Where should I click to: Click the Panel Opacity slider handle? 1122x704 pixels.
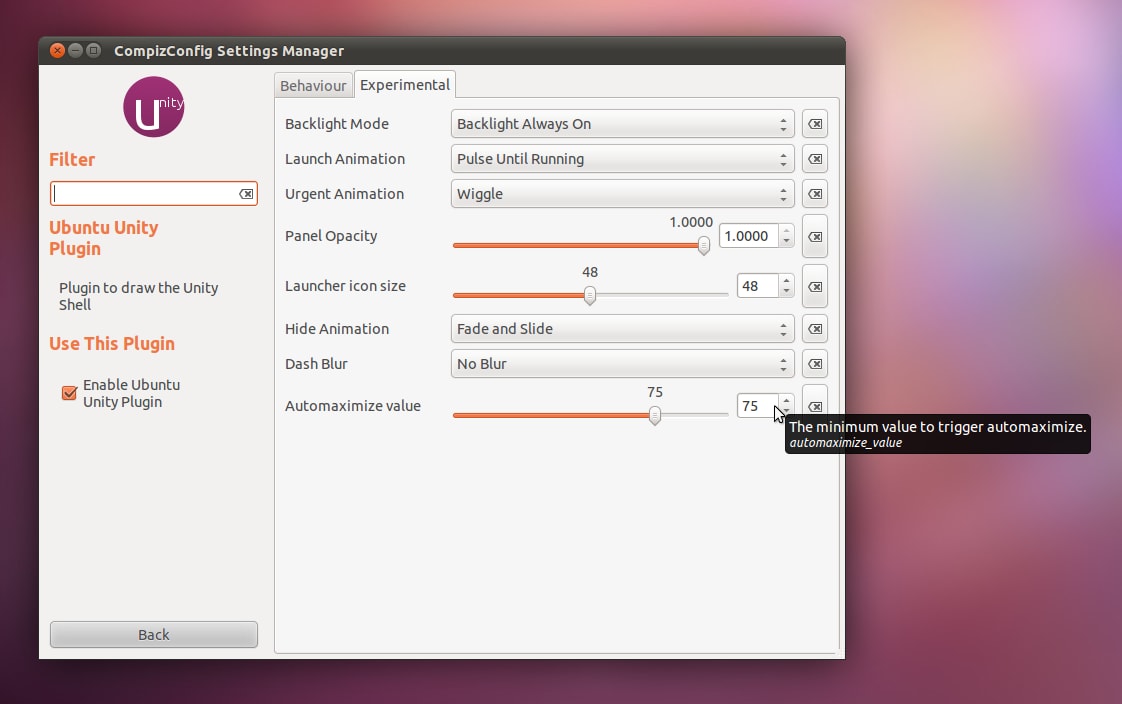703,245
